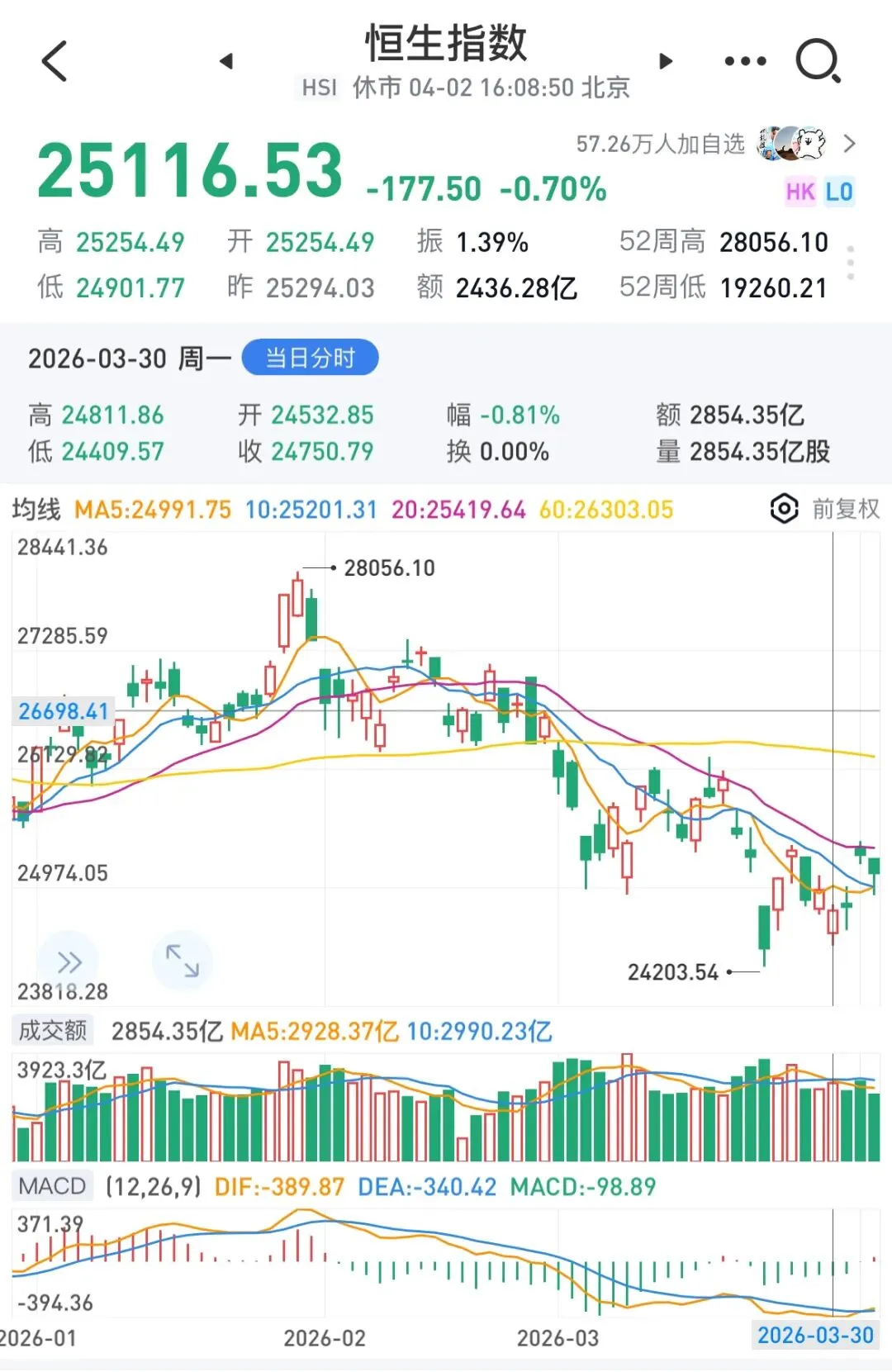Tap the 10:25201.31 moving average value
Screen dimensions: 892x1372
tap(311, 510)
